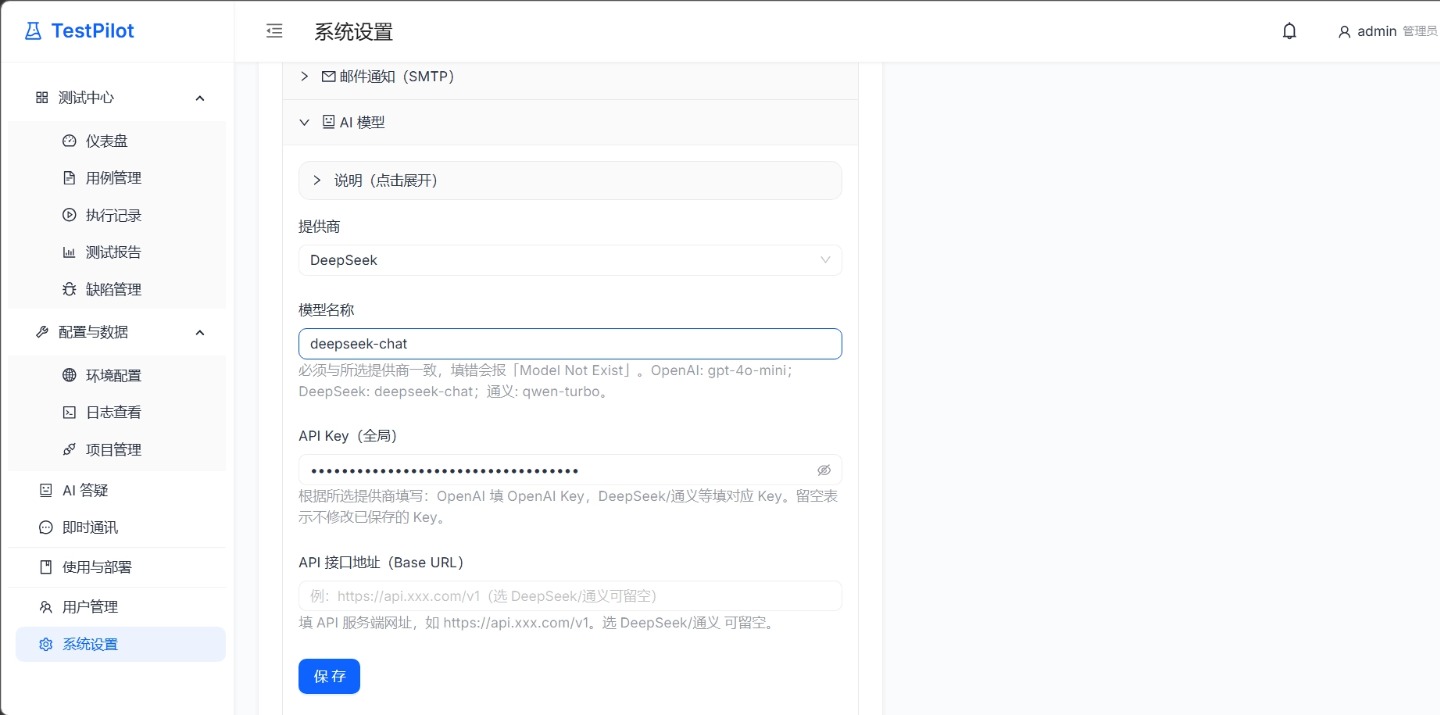Focus the 模型名称 deepseek-chat input

(570, 343)
